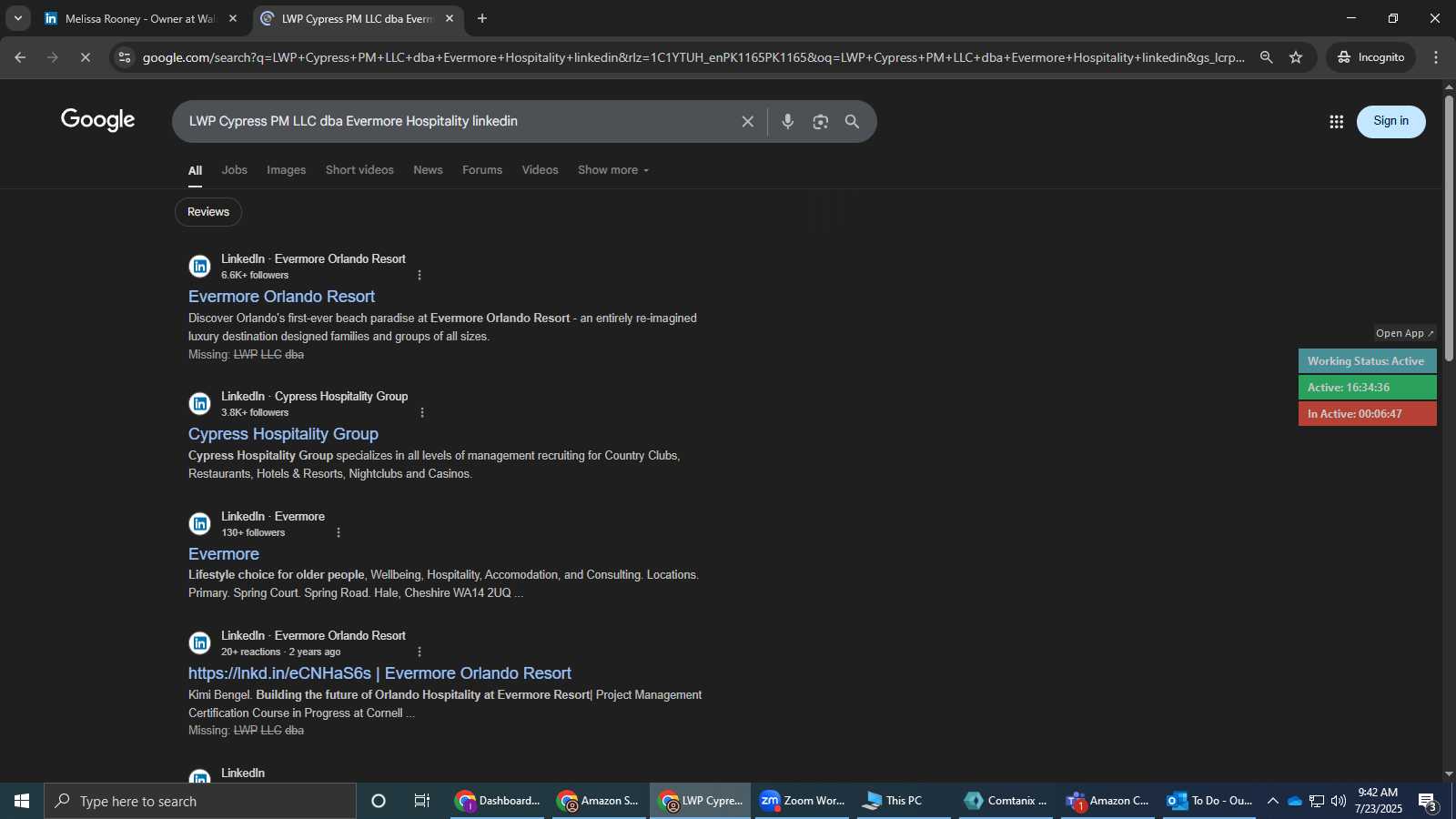Open Windows Start menu
This screenshot has width=1456, height=819.
(22, 801)
